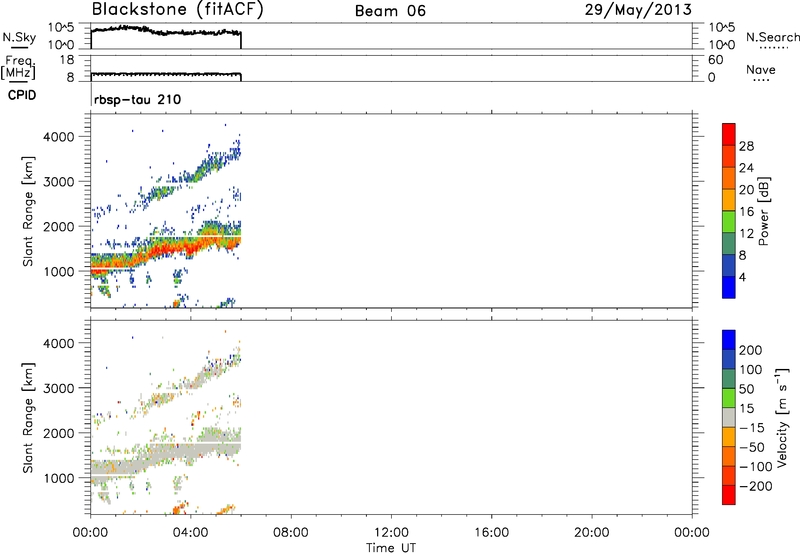This screenshot has width=800, height=554.
Task: Select the 'Beam 06' label
Action: [390, 11]
